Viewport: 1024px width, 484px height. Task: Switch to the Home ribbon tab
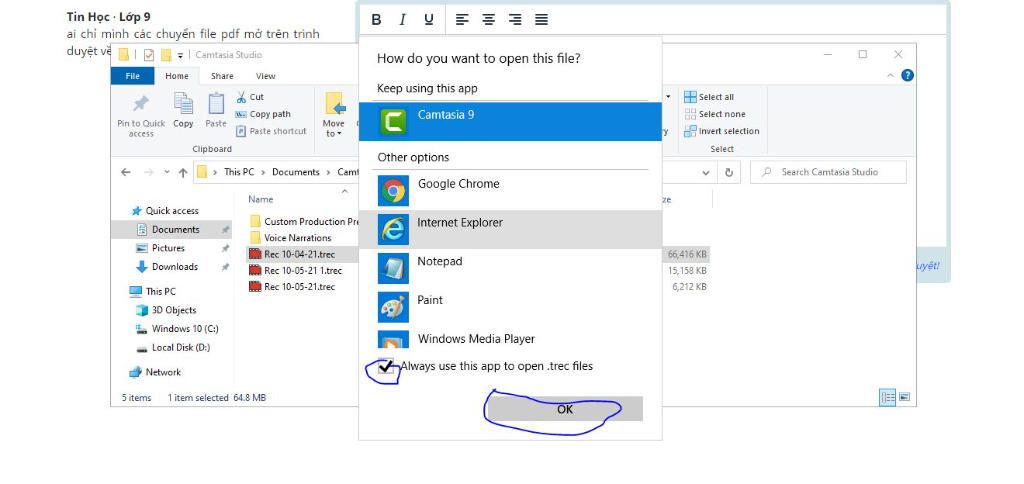tap(177, 76)
